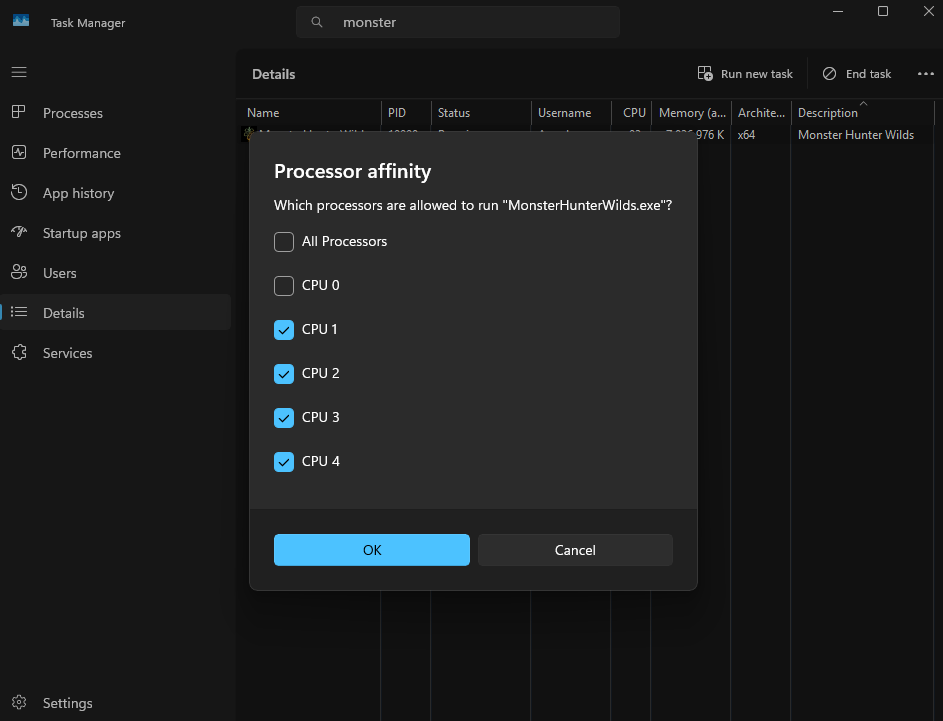Image resolution: width=943 pixels, height=721 pixels.
Task: Open the Services puzzle icon
Action: [x=19, y=353]
